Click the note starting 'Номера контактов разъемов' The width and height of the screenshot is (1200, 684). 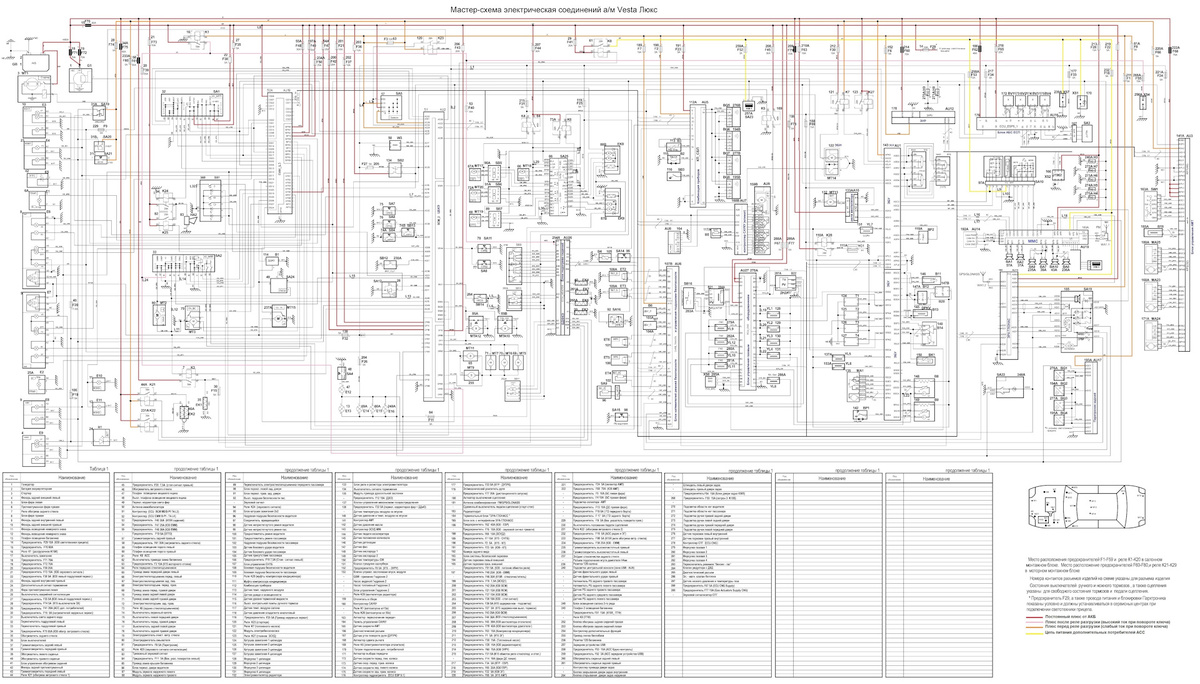click(1100, 579)
